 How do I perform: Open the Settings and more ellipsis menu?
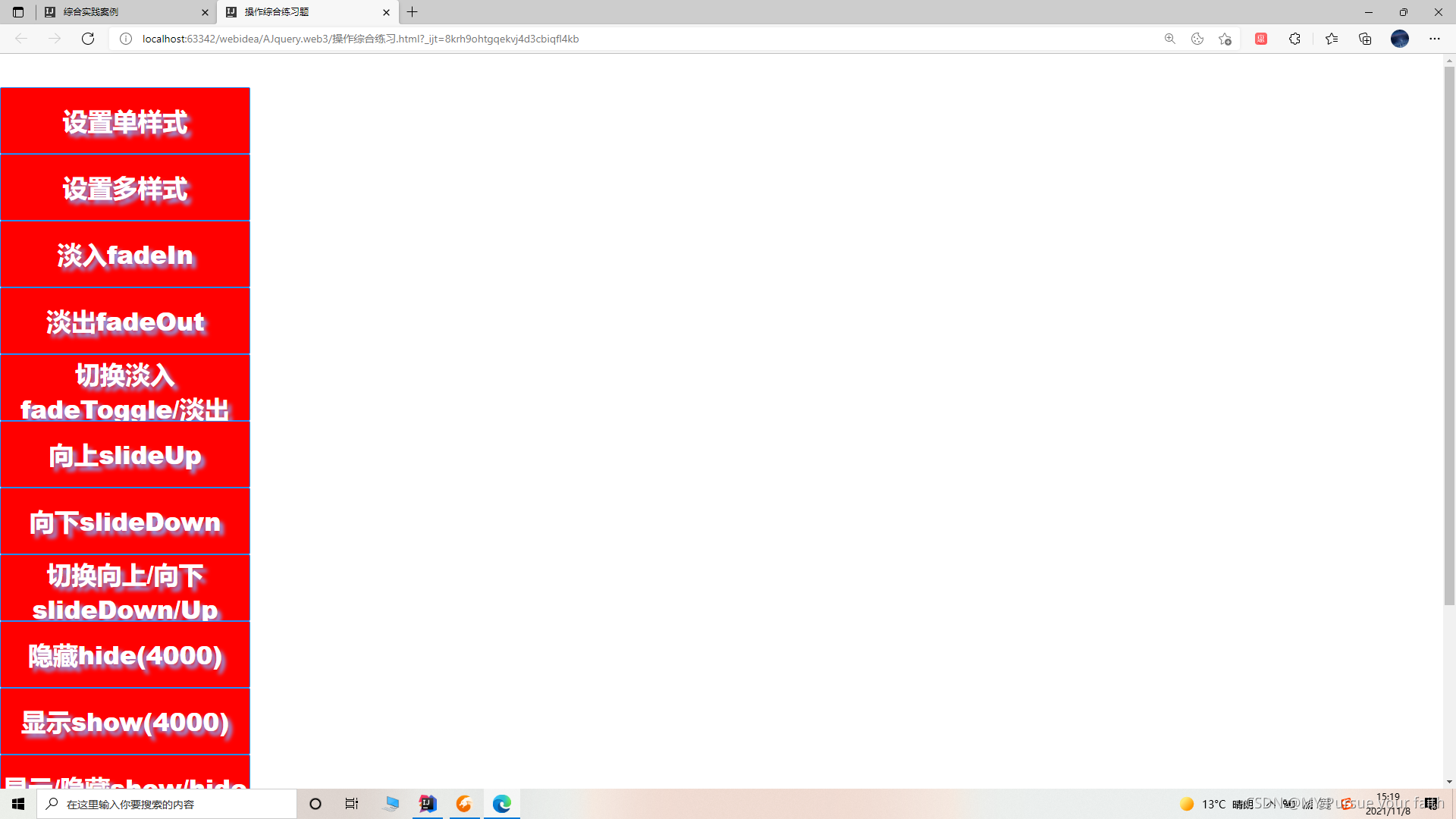click(x=1434, y=39)
